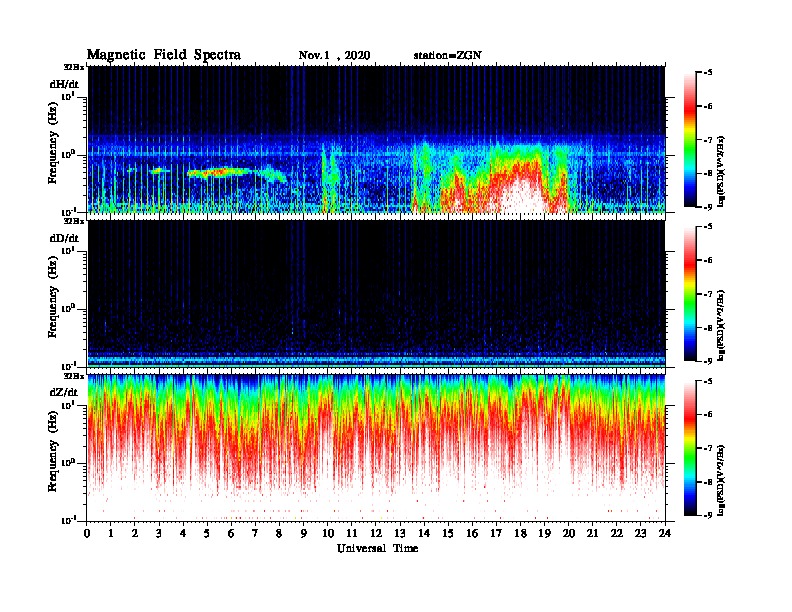
Task: Click hour tick label "9" on time axis
Action: pos(304,533)
